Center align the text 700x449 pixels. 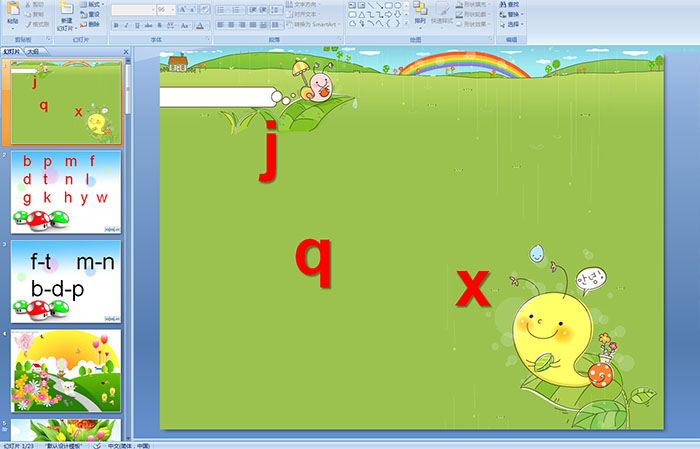point(231,25)
